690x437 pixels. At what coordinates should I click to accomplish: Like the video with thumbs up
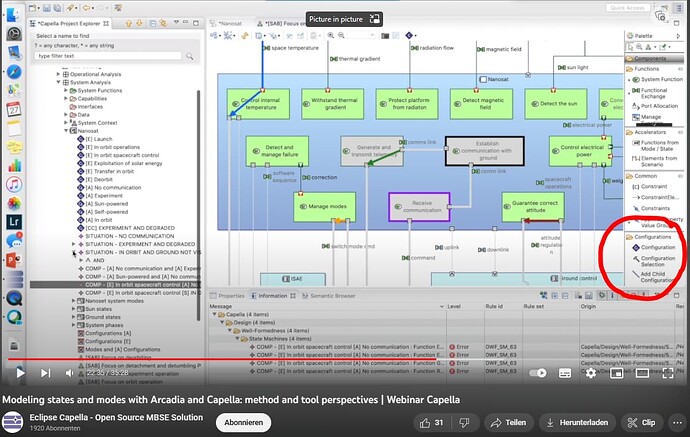(431, 422)
